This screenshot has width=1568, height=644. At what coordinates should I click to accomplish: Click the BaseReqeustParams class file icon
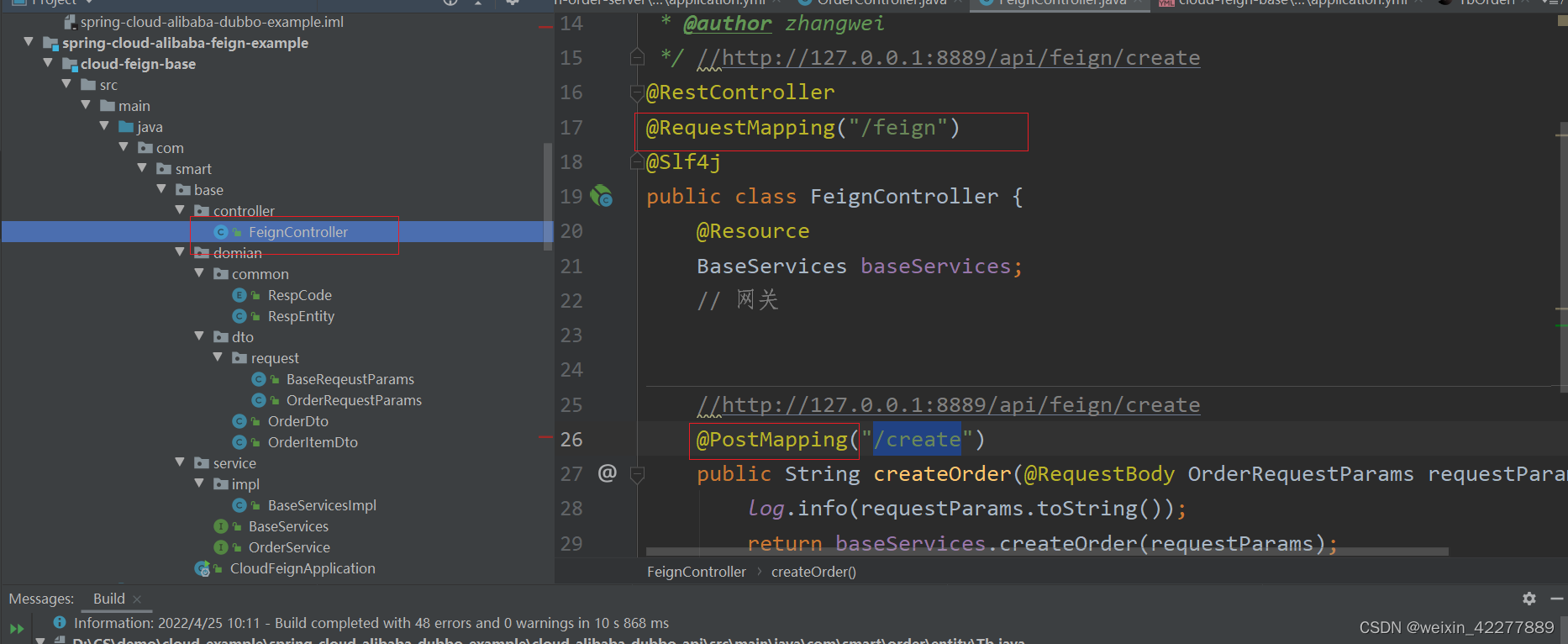pos(259,379)
